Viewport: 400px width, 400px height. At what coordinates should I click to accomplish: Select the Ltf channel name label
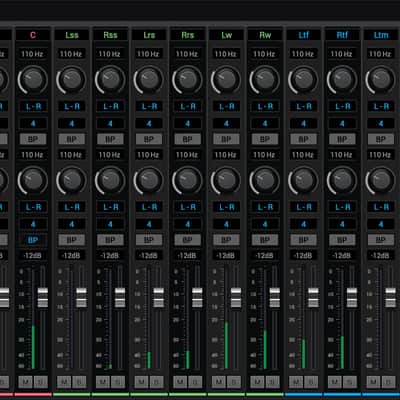pos(304,35)
